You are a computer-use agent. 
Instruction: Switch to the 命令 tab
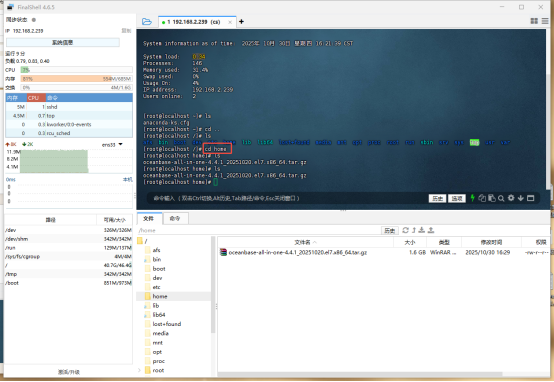175,218
